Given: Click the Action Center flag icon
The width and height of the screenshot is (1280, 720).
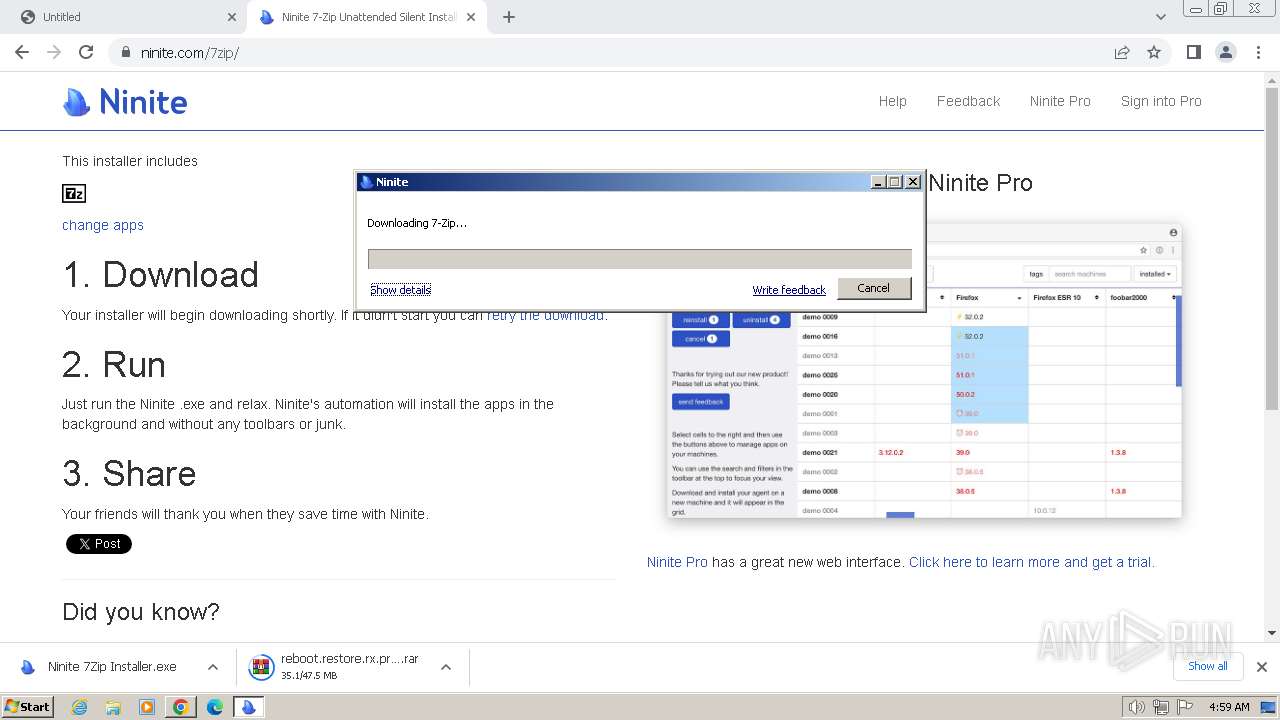Looking at the screenshot, I should (x=1185, y=707).
